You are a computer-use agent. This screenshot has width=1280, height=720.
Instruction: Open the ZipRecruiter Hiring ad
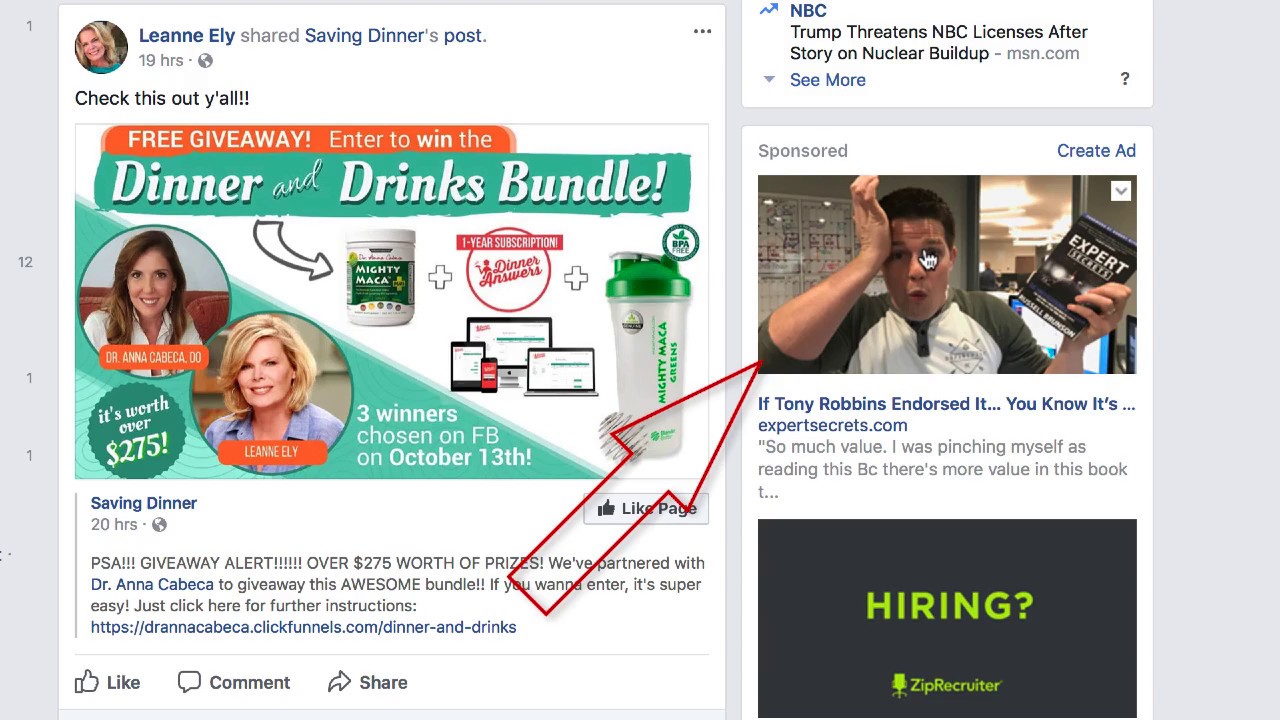click(947, 618)
